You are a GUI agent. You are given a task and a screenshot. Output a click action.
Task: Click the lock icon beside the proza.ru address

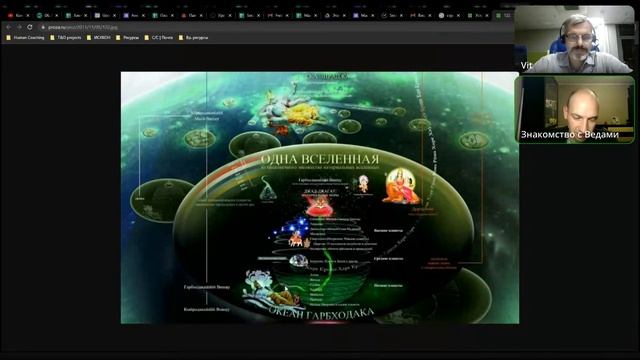click(43, 27)
